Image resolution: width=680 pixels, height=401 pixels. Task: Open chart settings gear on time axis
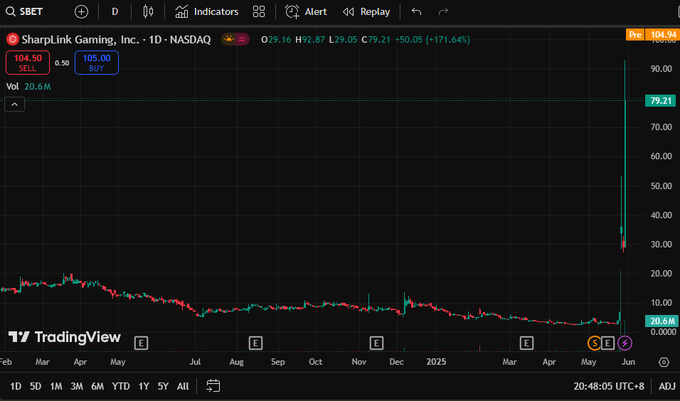664,362
